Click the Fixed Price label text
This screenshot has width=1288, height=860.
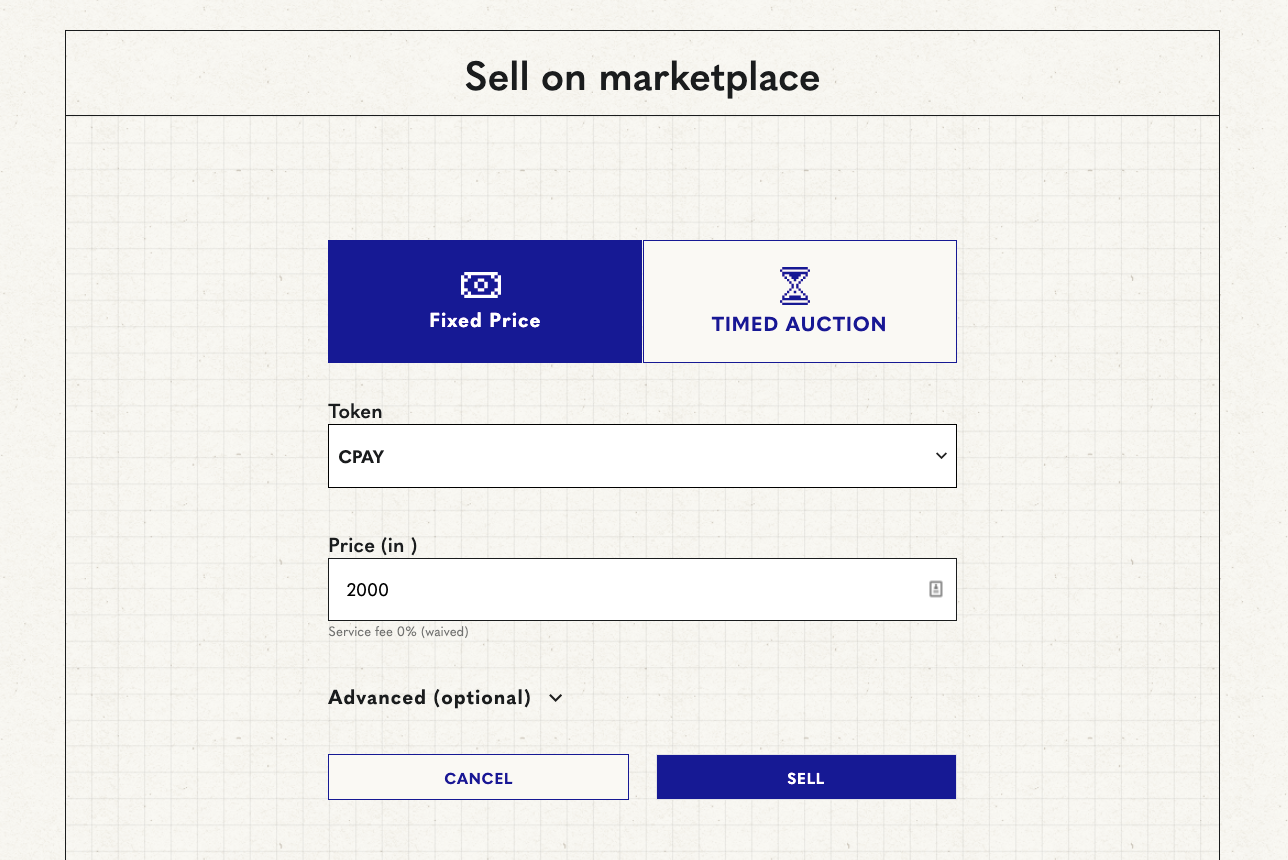pos(485,321)
